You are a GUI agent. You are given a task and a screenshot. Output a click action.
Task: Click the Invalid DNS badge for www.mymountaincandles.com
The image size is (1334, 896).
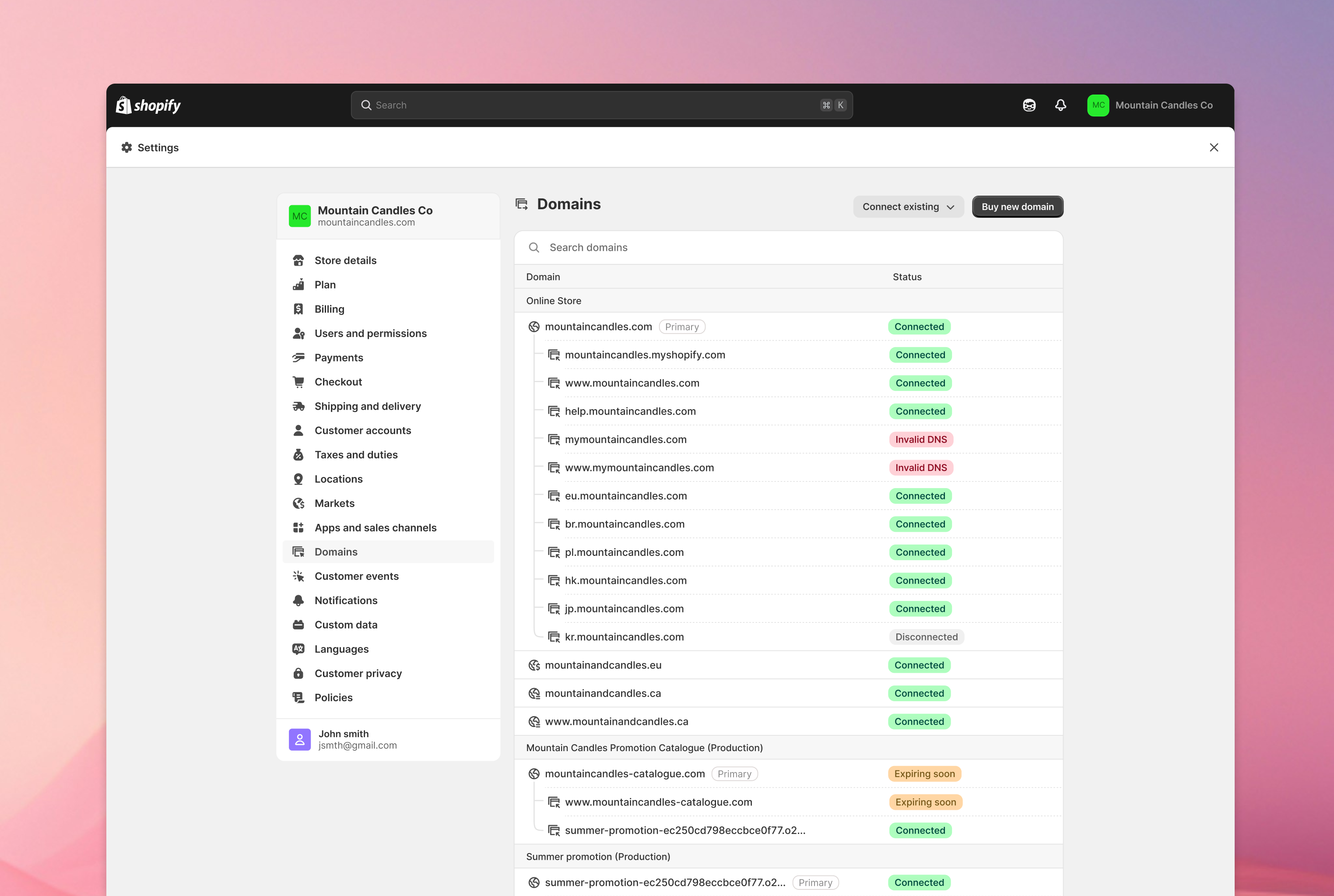(921, 467)
